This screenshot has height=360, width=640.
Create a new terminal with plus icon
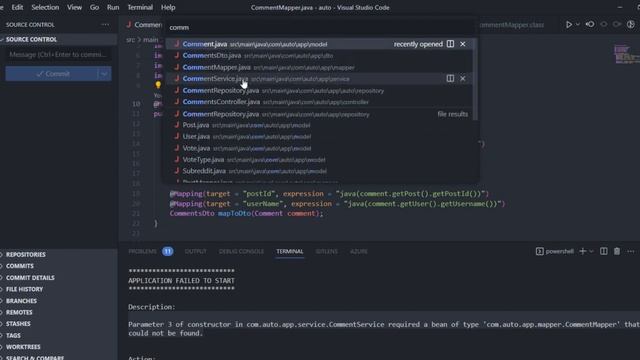582,251
